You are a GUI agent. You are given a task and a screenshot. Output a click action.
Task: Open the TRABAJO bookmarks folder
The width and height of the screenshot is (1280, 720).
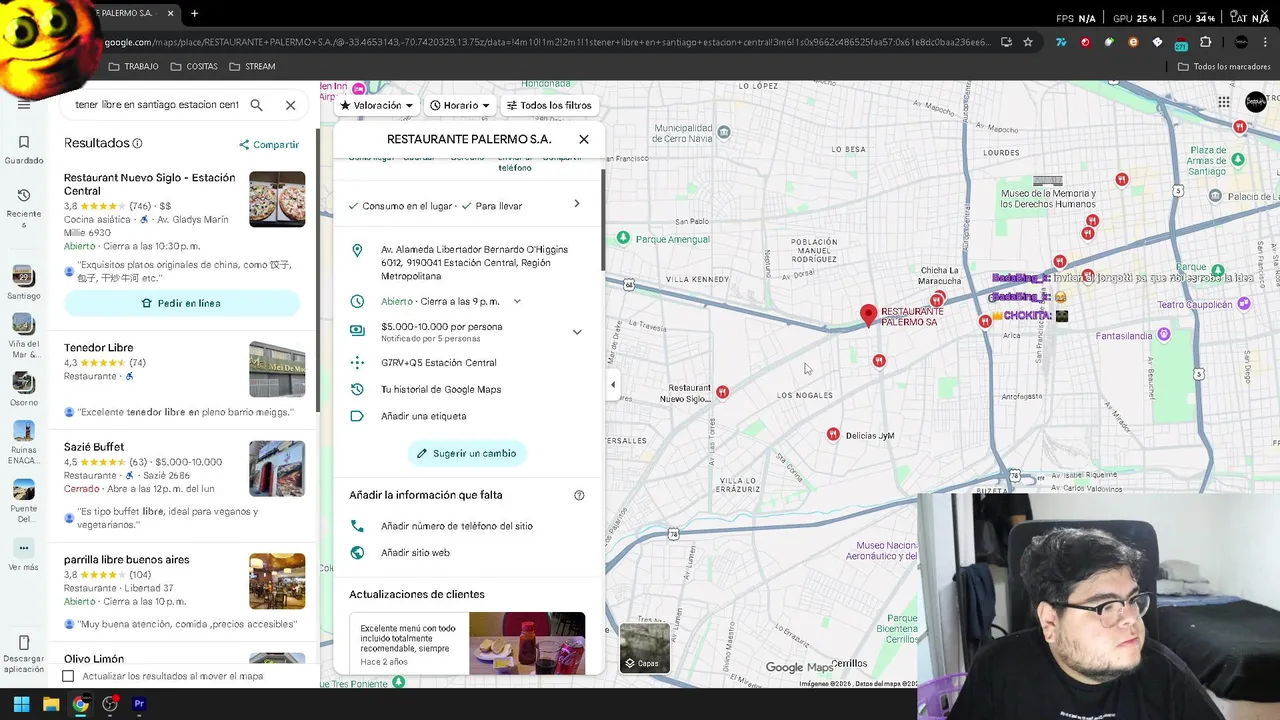pyautogui.click(x=134, y=66)
